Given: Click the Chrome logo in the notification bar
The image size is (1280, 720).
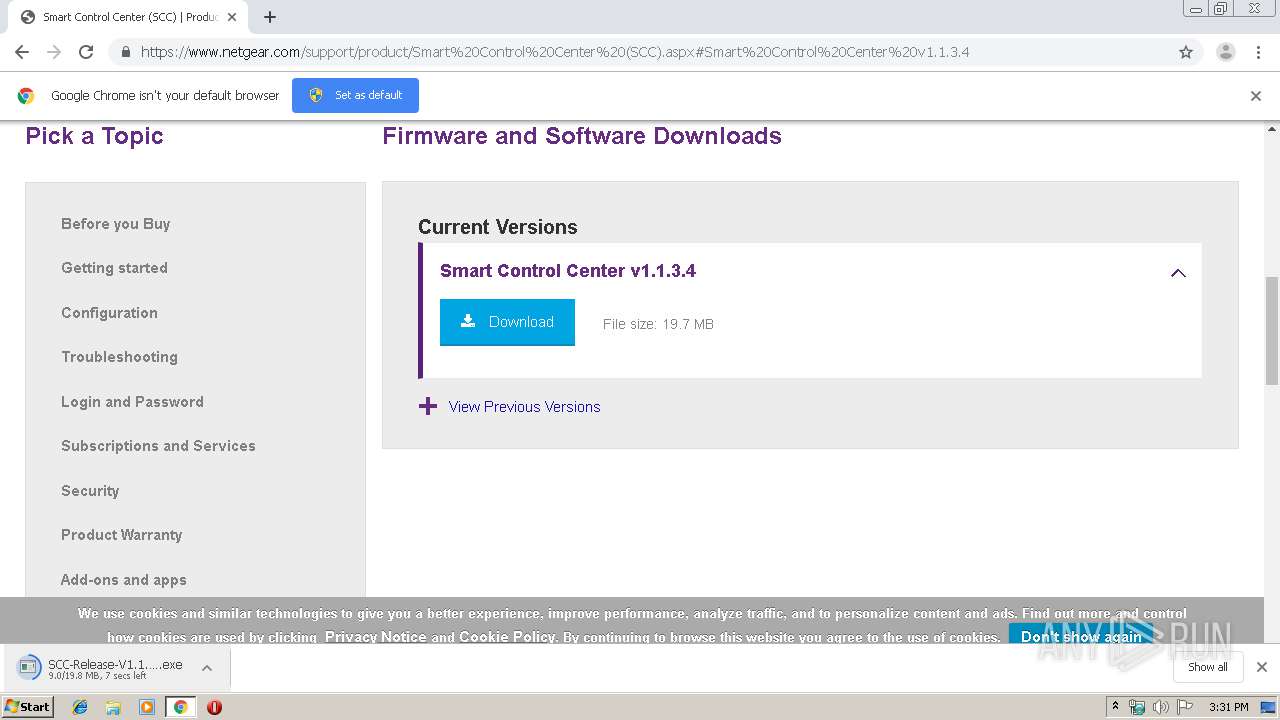Looking at the screenshot, I should coord(26,96).
